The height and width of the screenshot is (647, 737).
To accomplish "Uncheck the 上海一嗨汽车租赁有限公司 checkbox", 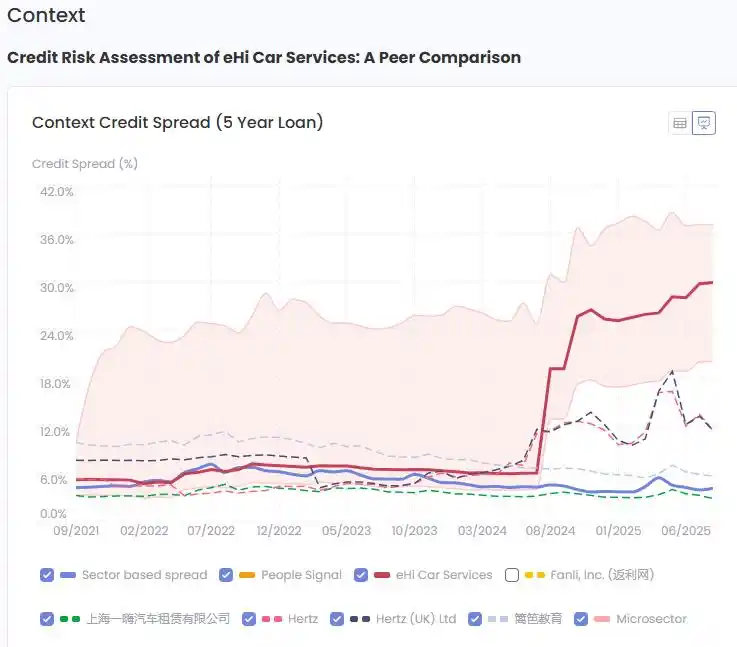I will (x=47, y=619).
